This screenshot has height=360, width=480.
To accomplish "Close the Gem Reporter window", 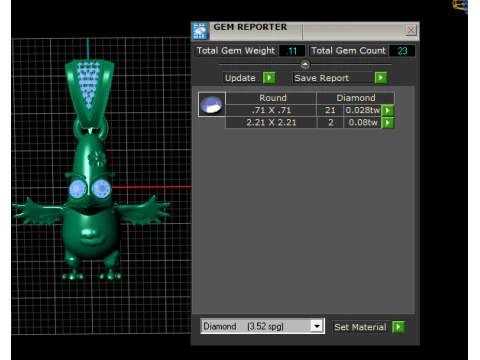I will click(411, 30).
